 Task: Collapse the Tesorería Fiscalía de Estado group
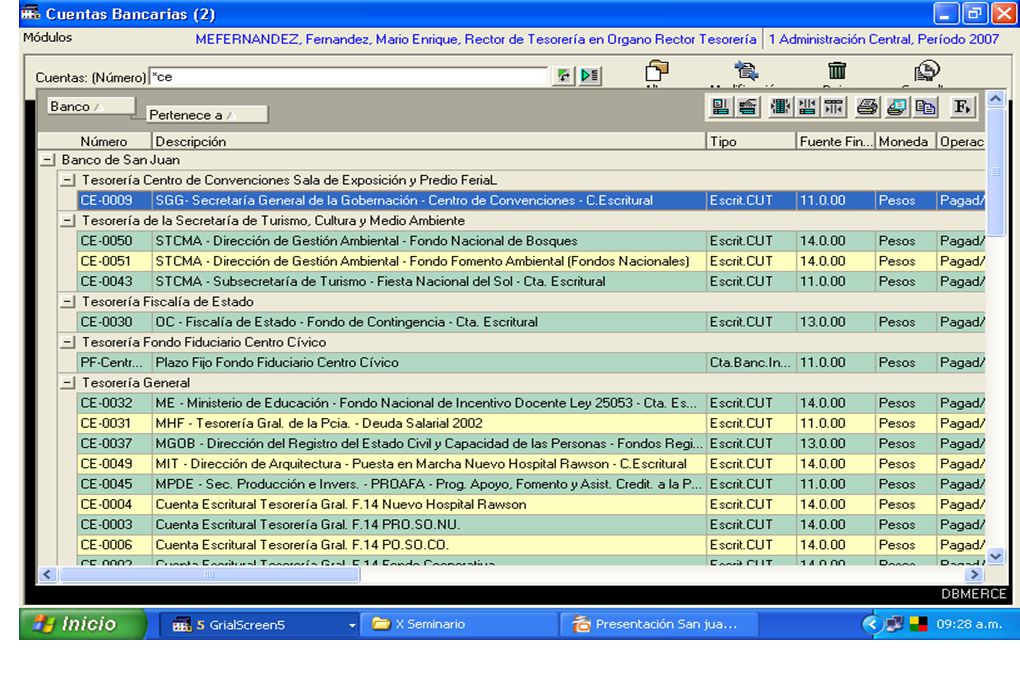click(67, 302)
